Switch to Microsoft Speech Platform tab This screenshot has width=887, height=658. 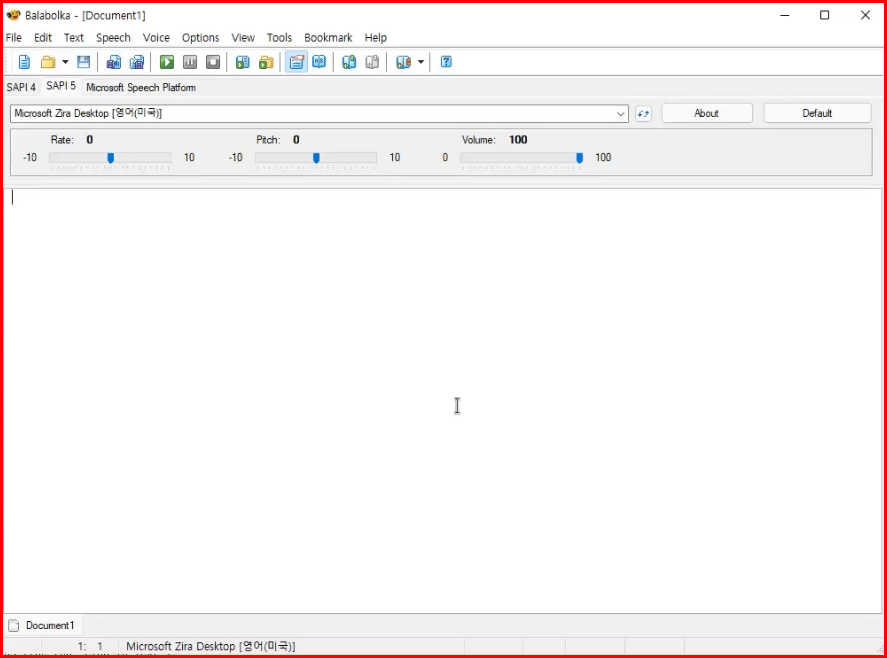tap(141, 87)
